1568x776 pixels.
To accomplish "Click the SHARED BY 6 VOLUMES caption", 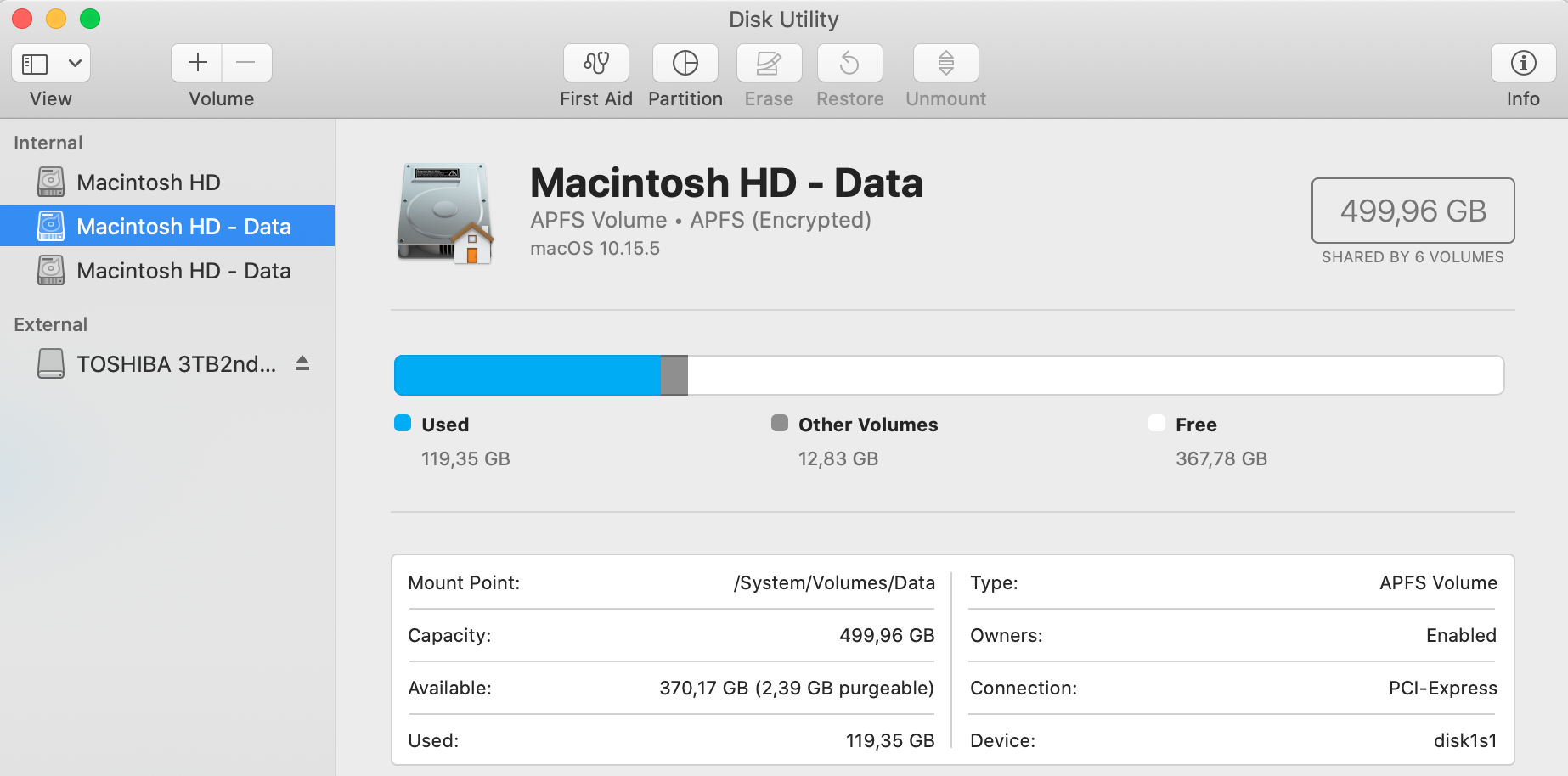I will click(1413, 257).
